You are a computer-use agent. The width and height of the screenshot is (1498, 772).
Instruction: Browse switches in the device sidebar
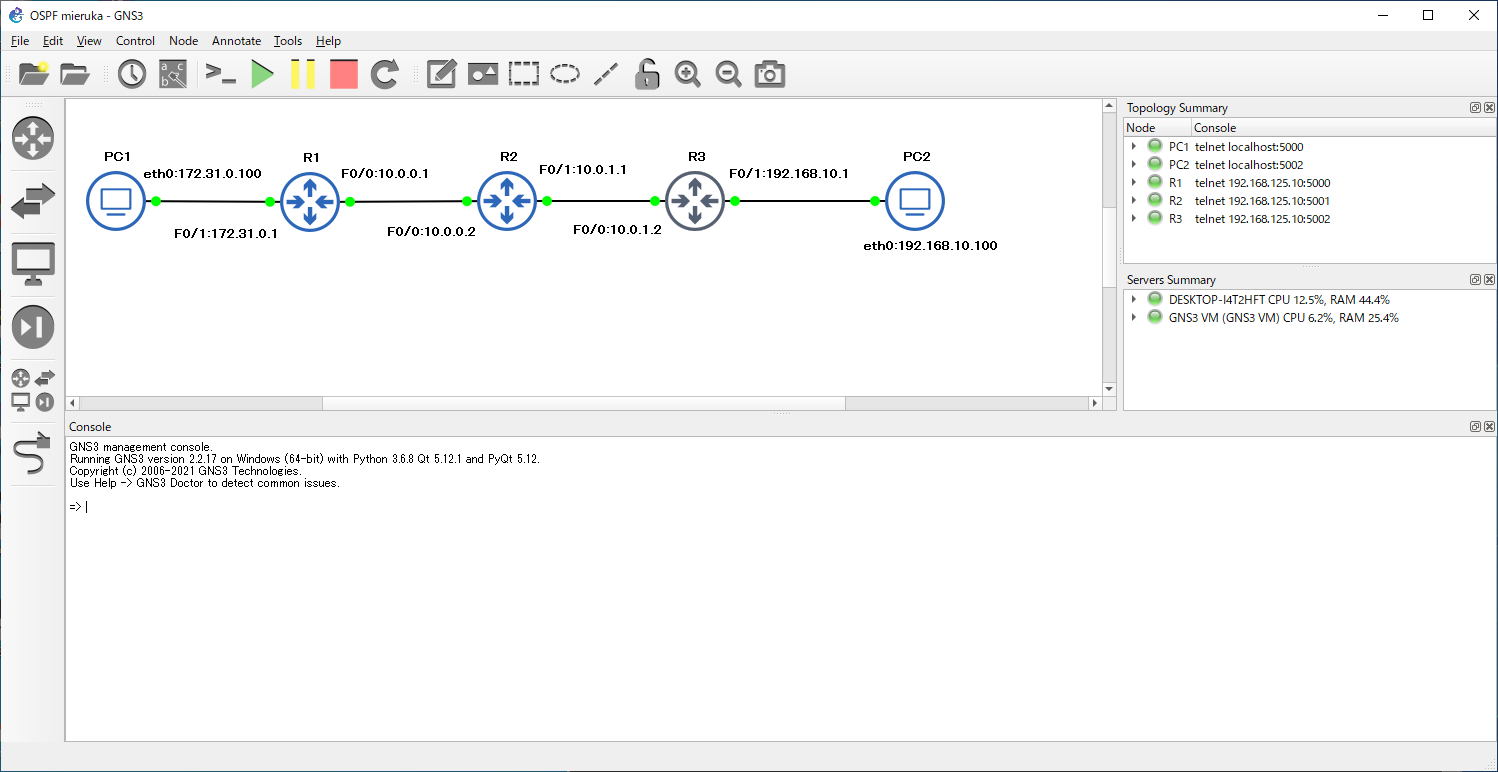(33, 201)
